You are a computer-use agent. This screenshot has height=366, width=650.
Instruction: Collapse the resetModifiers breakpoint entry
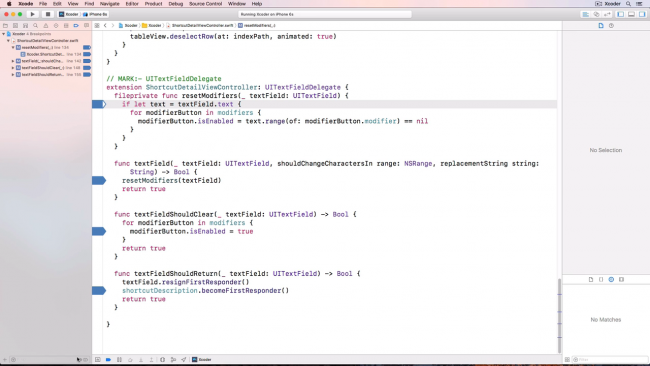(13, 48)
